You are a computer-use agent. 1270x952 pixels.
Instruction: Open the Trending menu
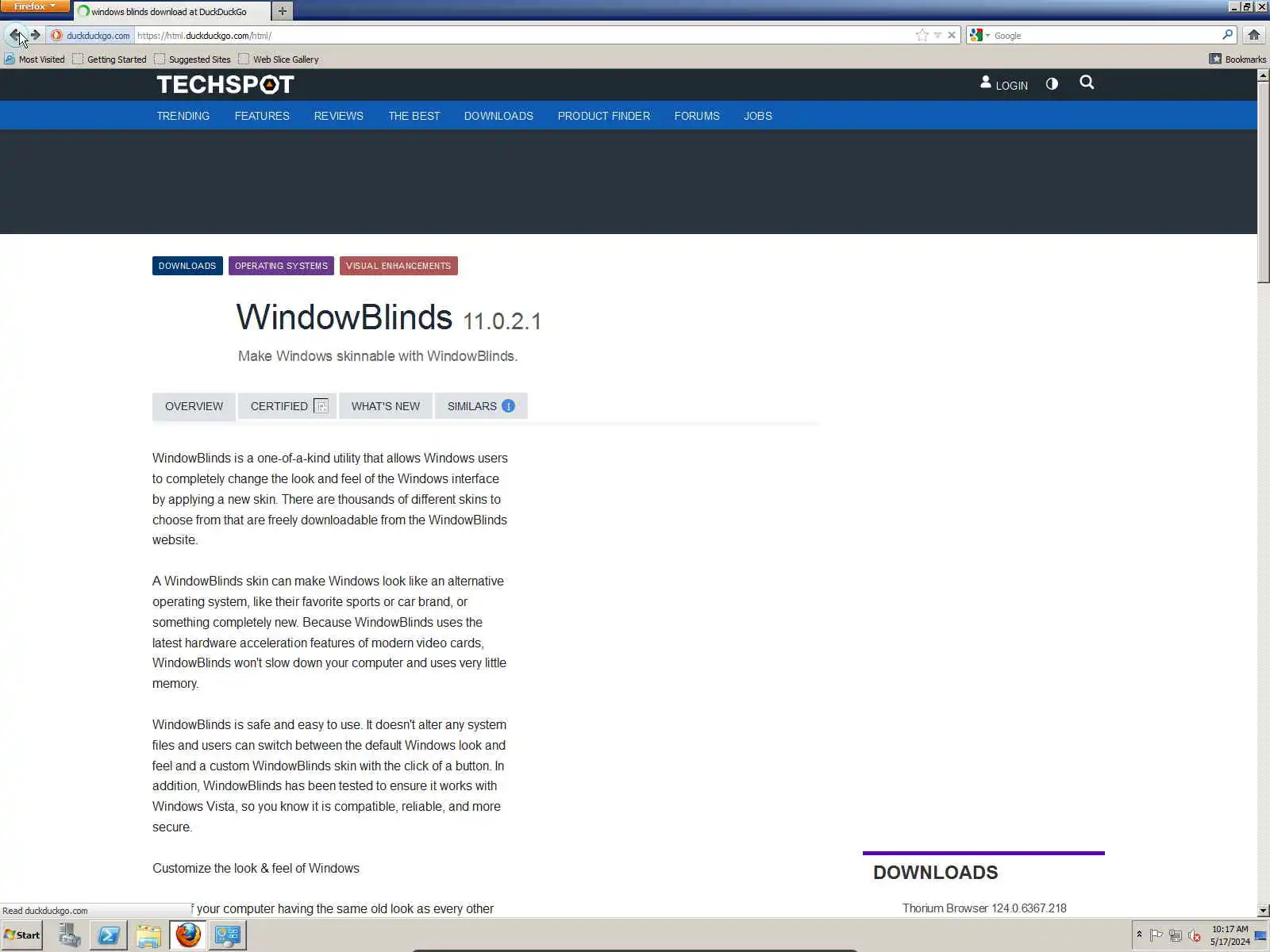tap(183, 116)
